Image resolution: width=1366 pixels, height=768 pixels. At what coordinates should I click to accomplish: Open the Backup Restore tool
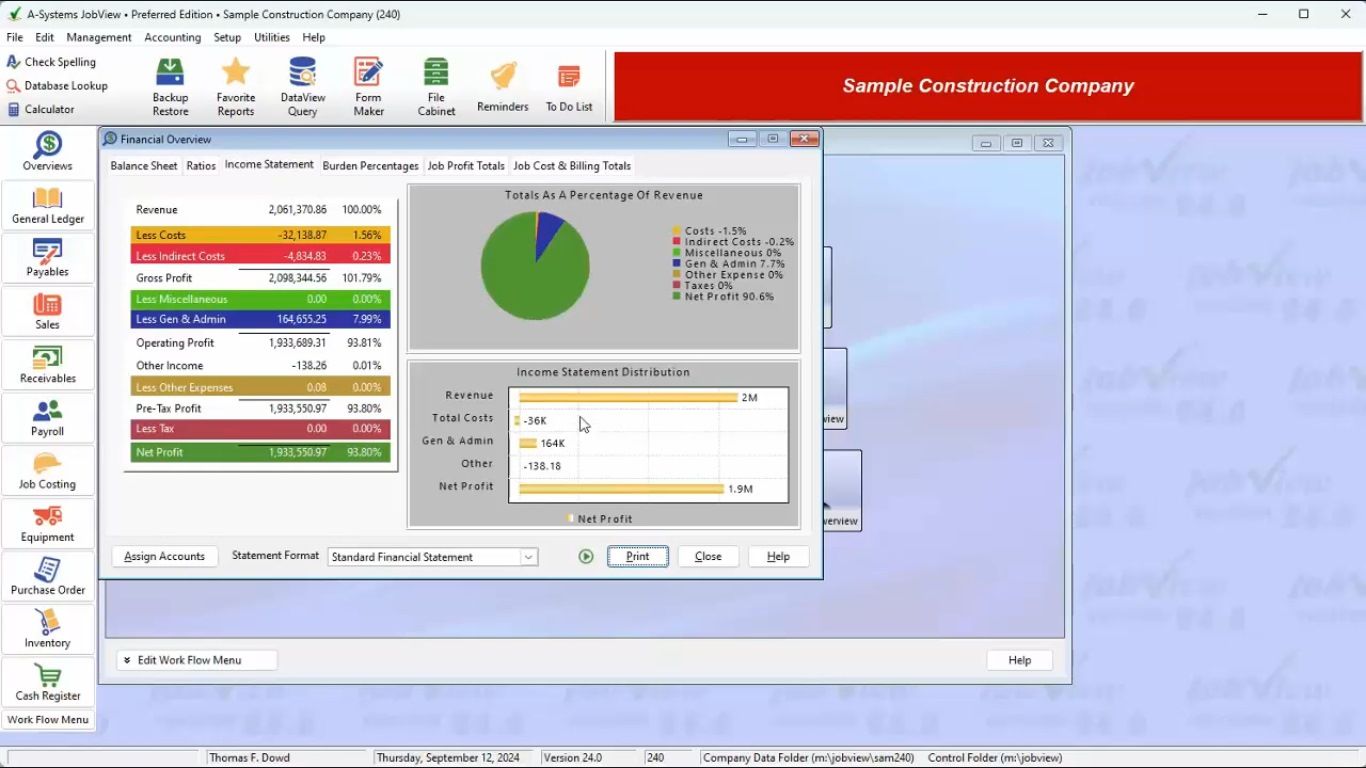click(x=170, y=87)
